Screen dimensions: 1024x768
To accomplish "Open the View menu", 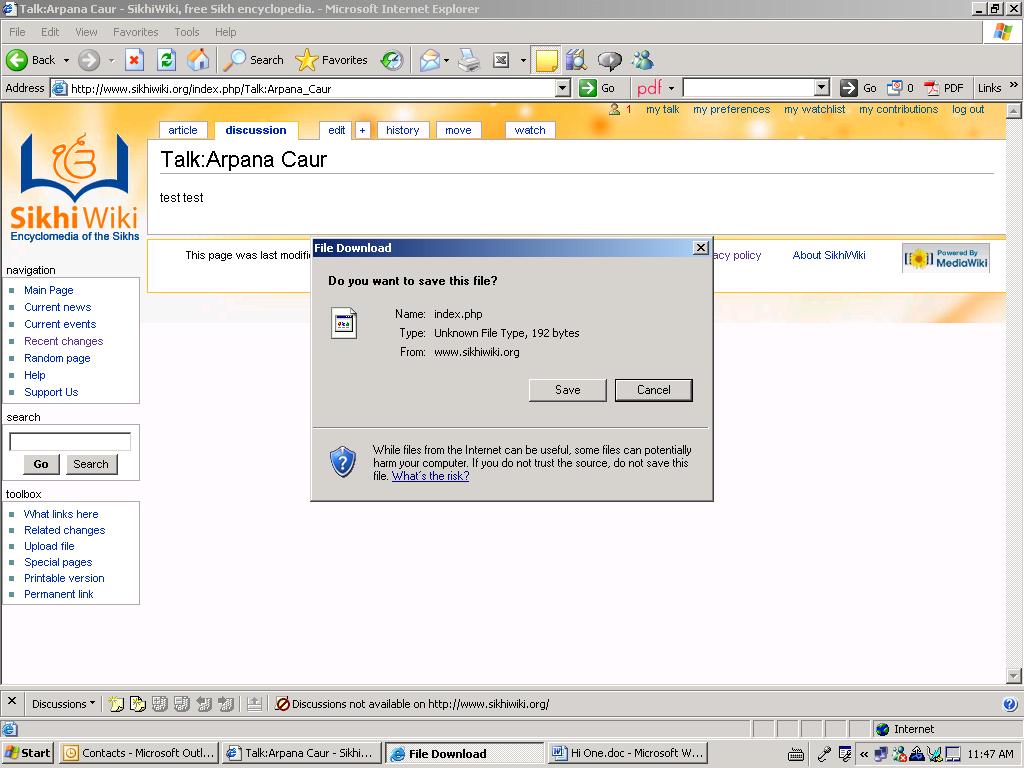I will 86,32.
